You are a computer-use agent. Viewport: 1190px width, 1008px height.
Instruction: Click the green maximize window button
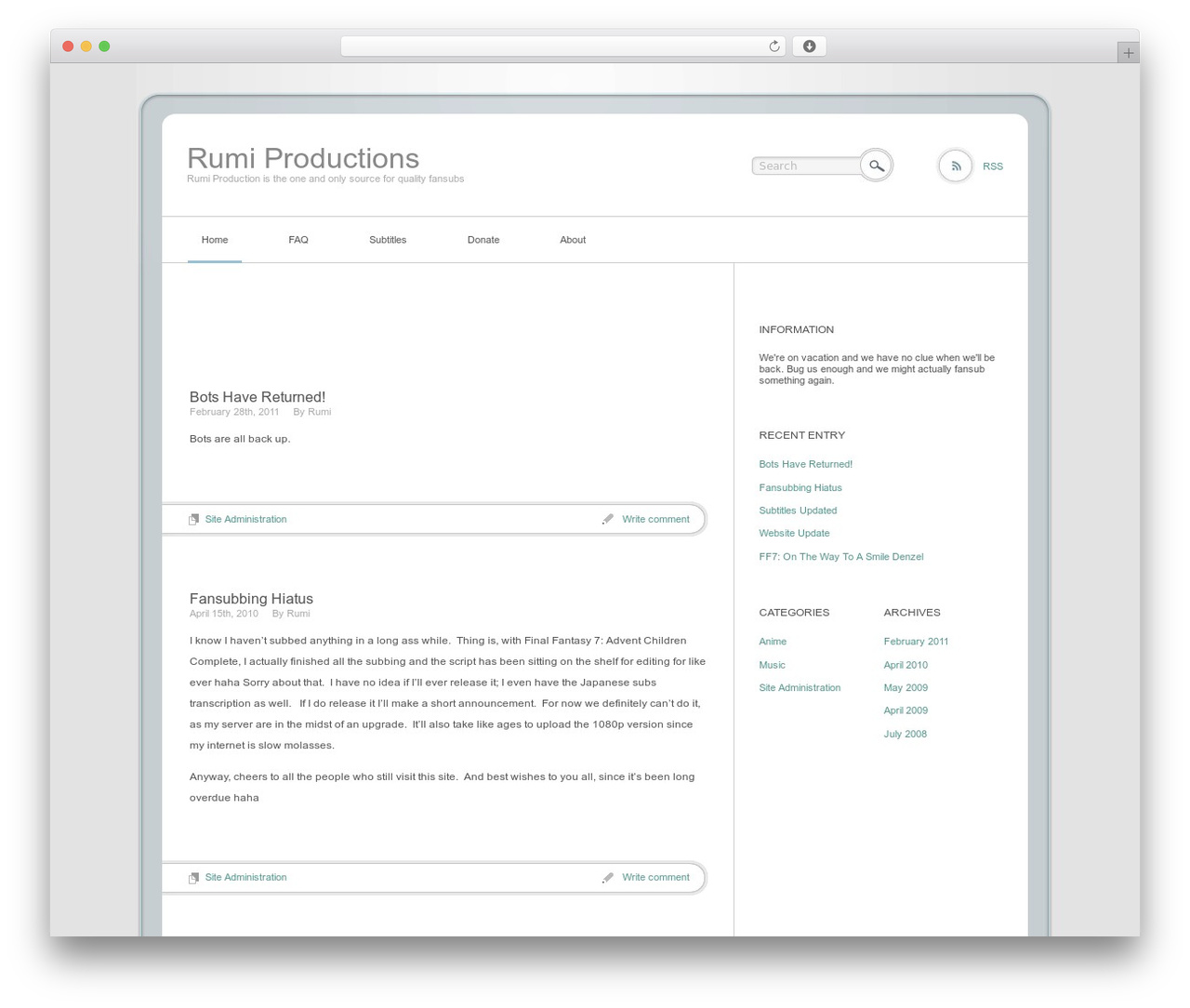click(104, 46)
